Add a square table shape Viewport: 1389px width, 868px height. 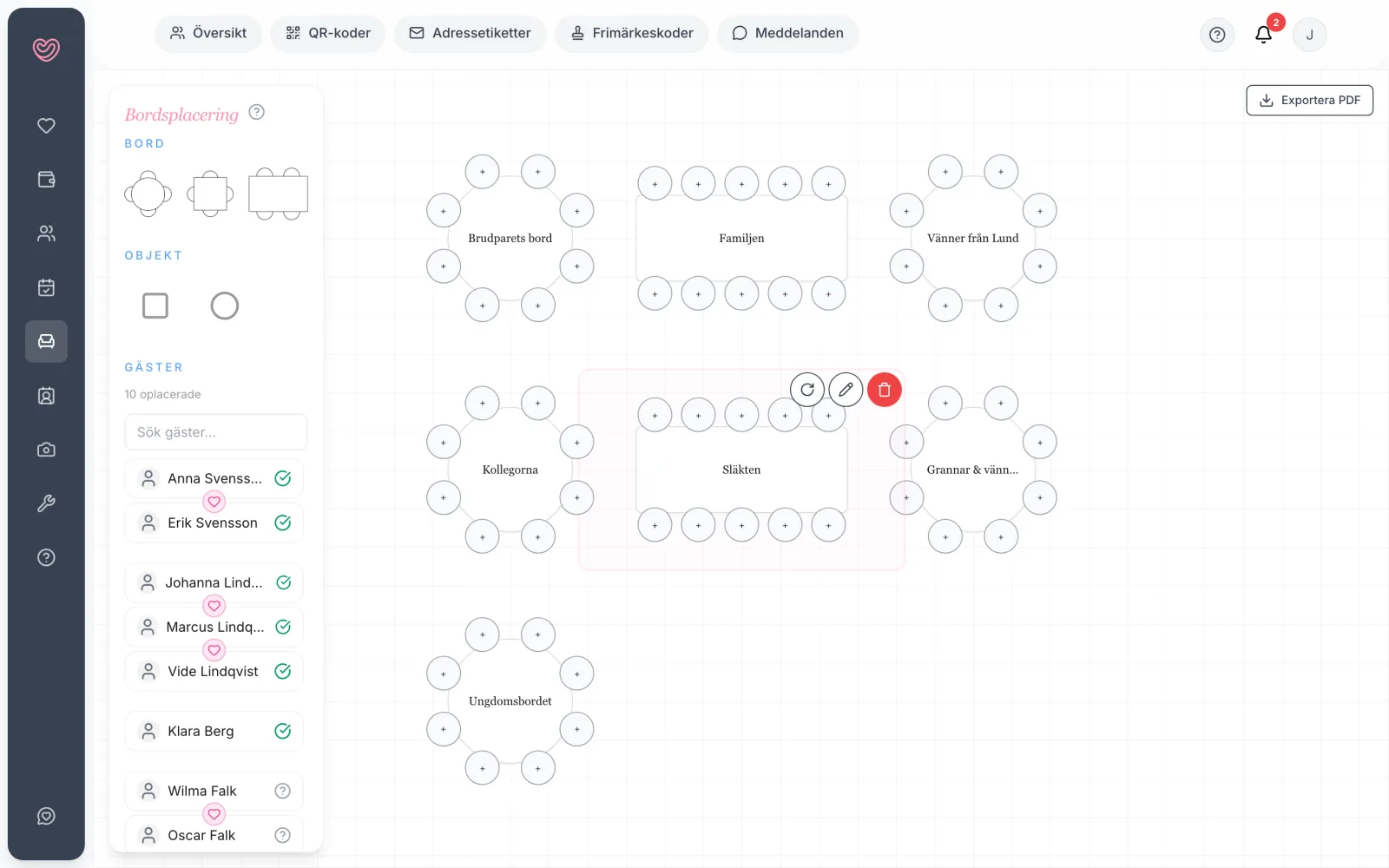[210, 194]
